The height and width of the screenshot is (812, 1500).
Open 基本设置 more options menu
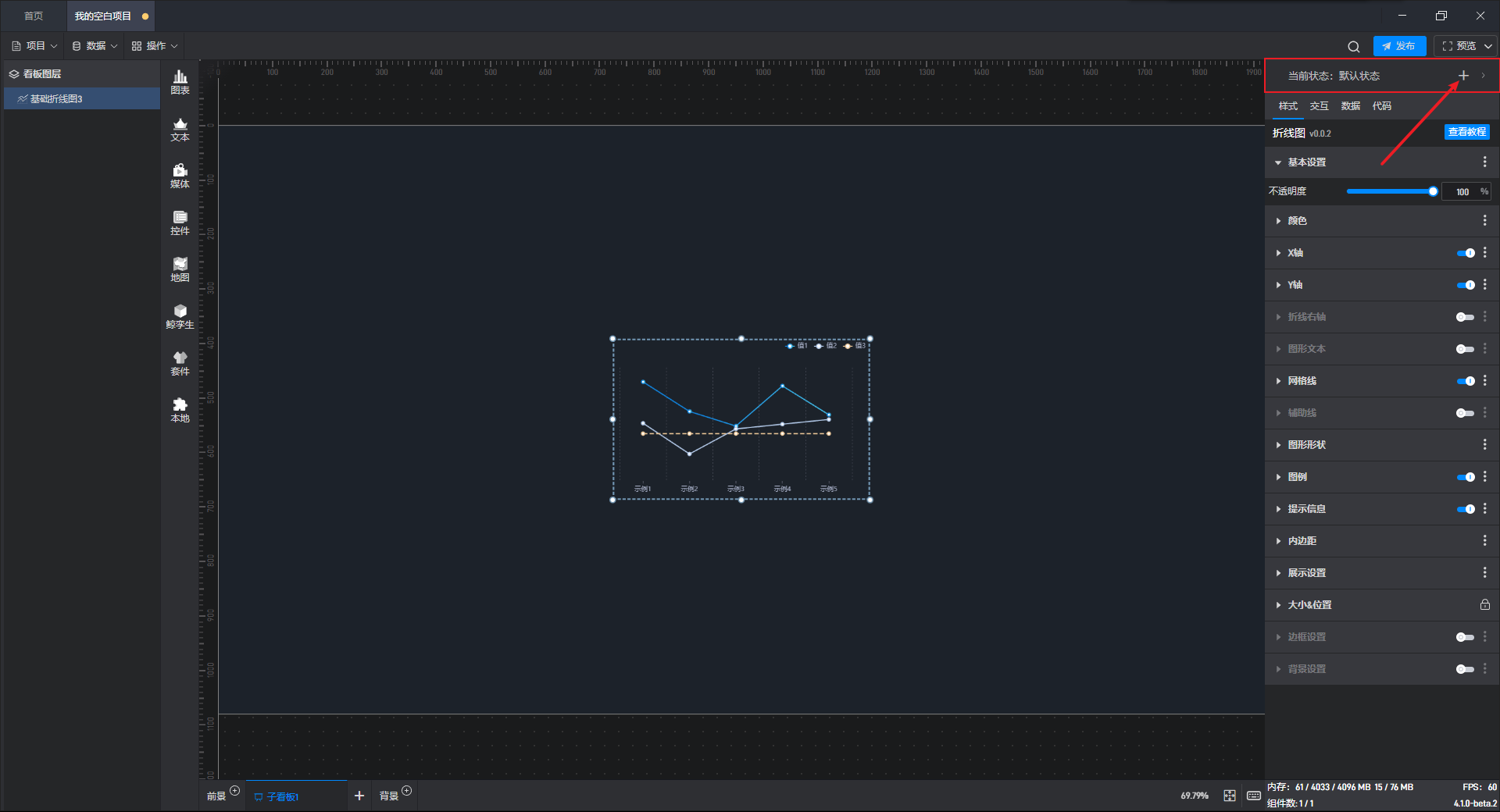(1484, 162)
